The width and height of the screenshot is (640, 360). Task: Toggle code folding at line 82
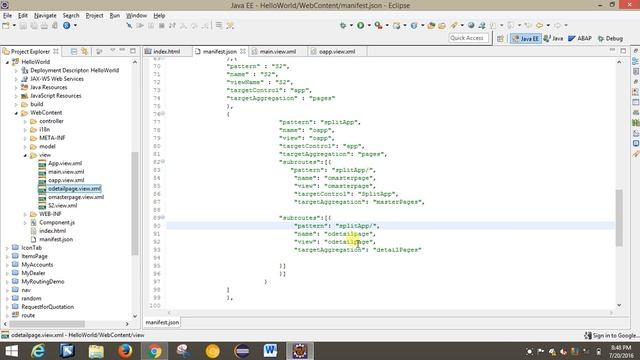tap(163, 162)
